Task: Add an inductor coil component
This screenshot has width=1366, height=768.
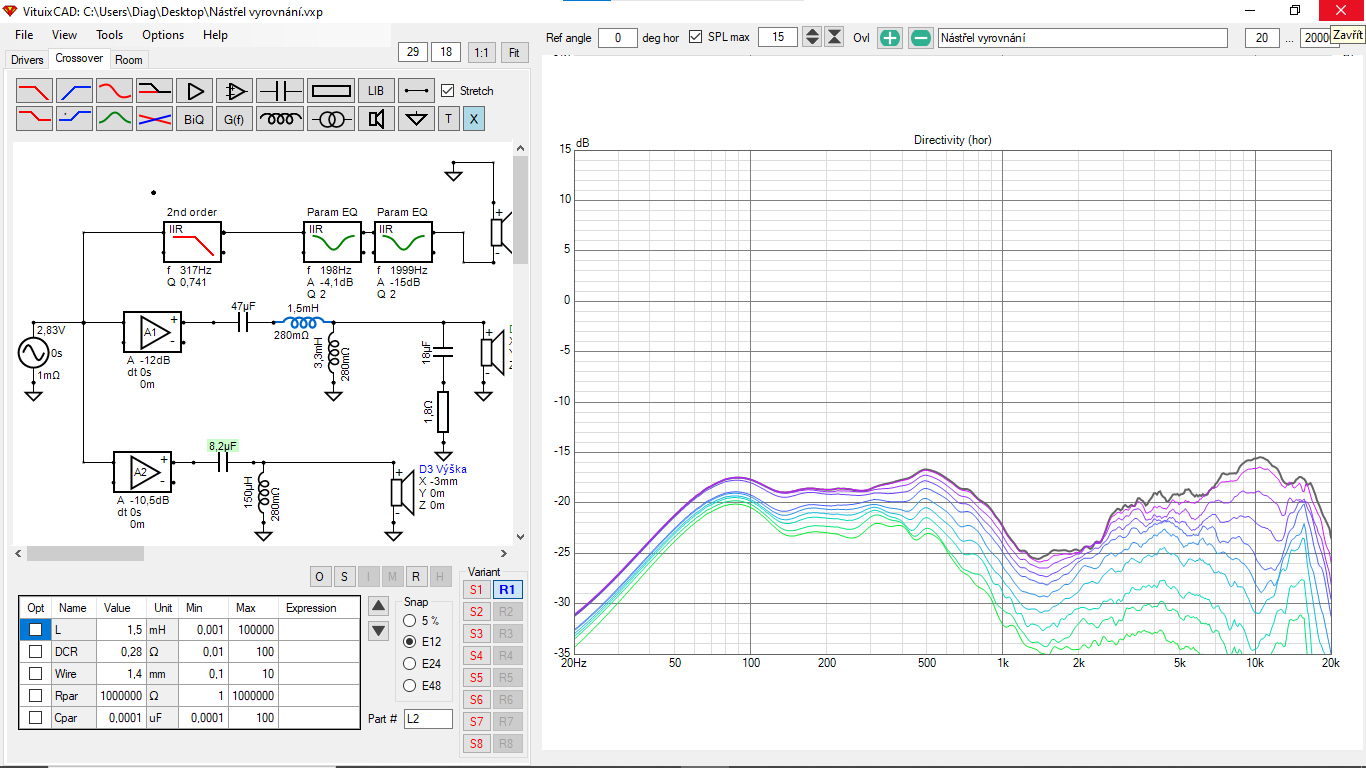Action: pos(281,119)
